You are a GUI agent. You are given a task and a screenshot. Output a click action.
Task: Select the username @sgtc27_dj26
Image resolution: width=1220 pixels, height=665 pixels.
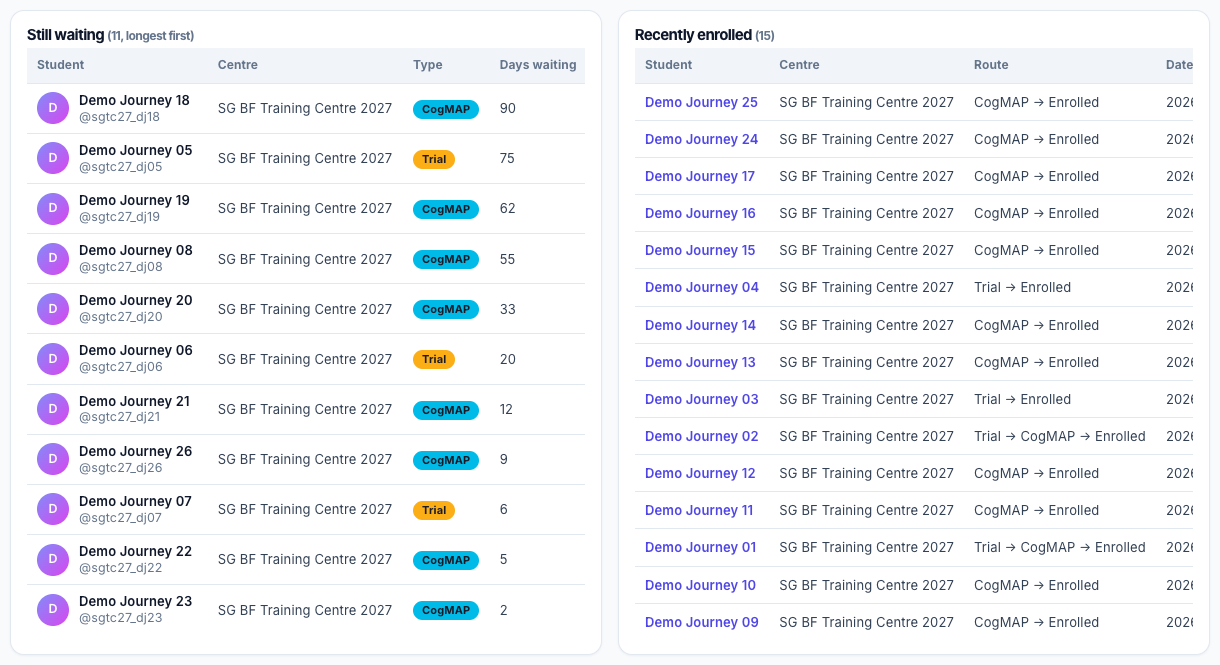(x=121, y=468)
